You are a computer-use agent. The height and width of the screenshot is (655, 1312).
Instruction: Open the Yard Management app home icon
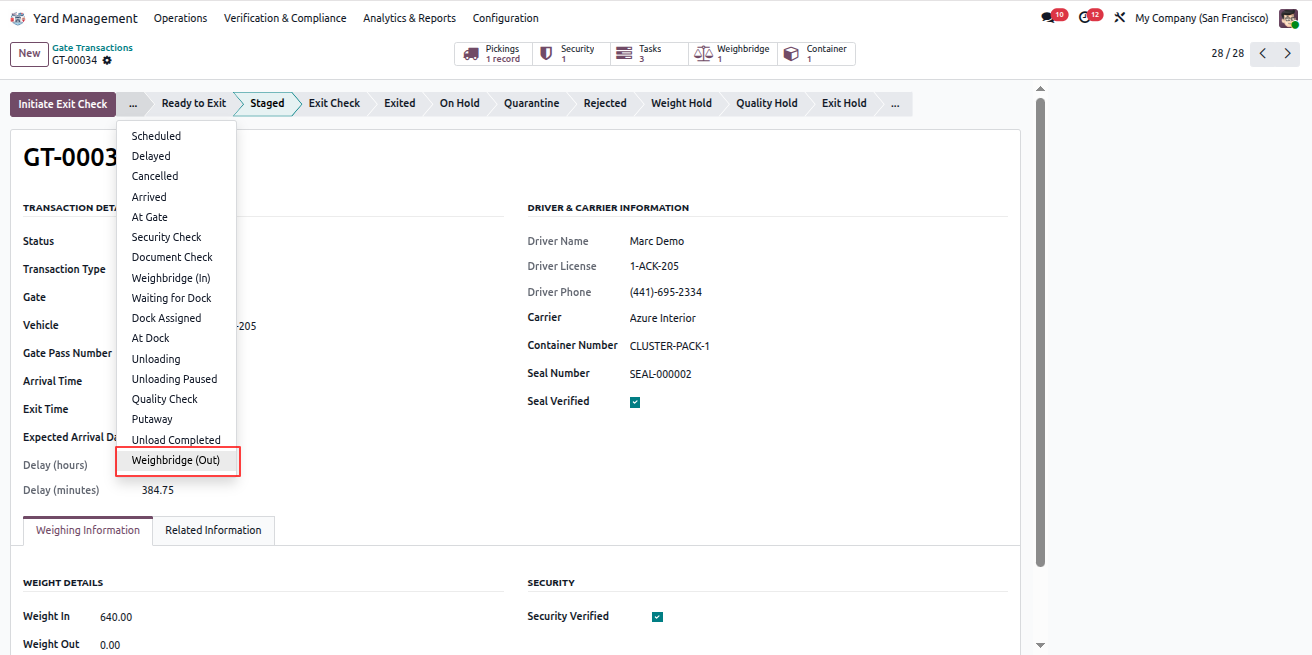coord(18,18)
